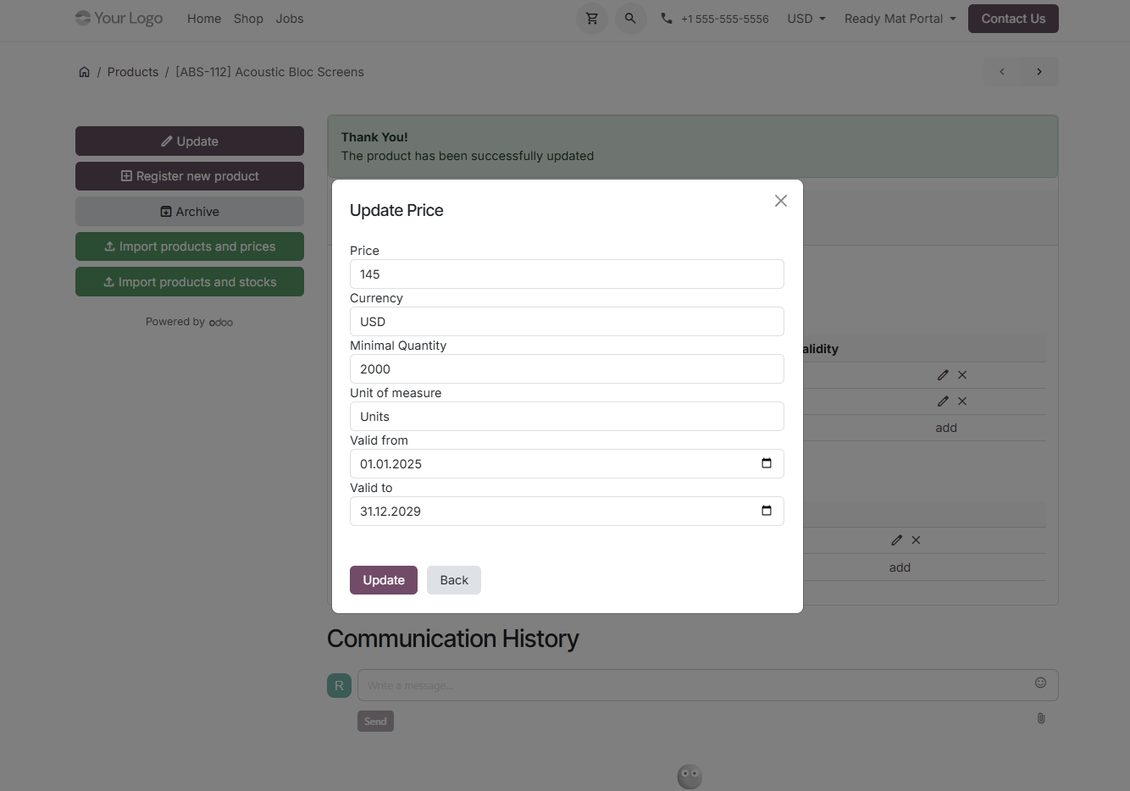This screenshot has width=1130, height=791.
Task: Close the Update Price dialog
Action: [780, 201]
